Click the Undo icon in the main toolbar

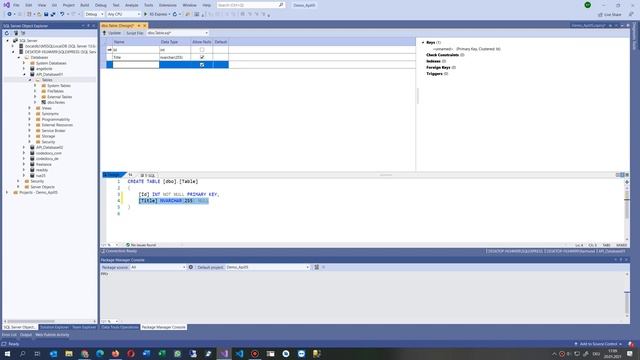(62, 14)
